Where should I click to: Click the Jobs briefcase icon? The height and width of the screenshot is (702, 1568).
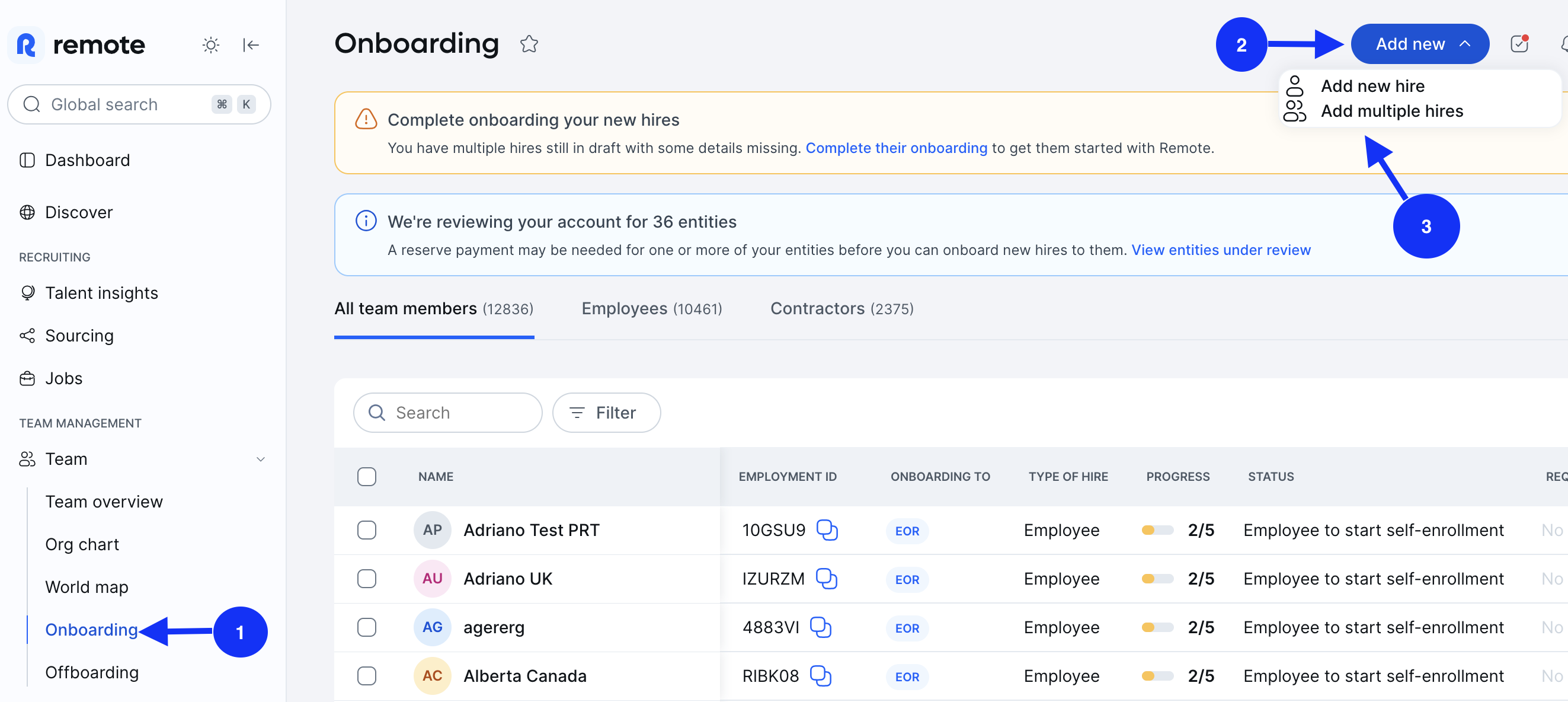(27, 378)
